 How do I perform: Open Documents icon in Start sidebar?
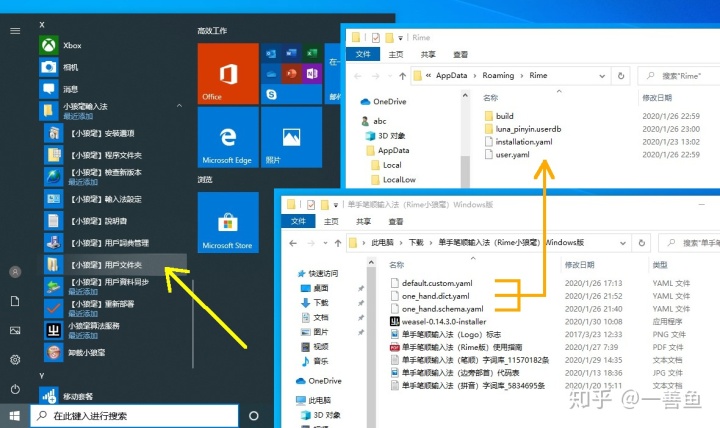coord(15,301)
